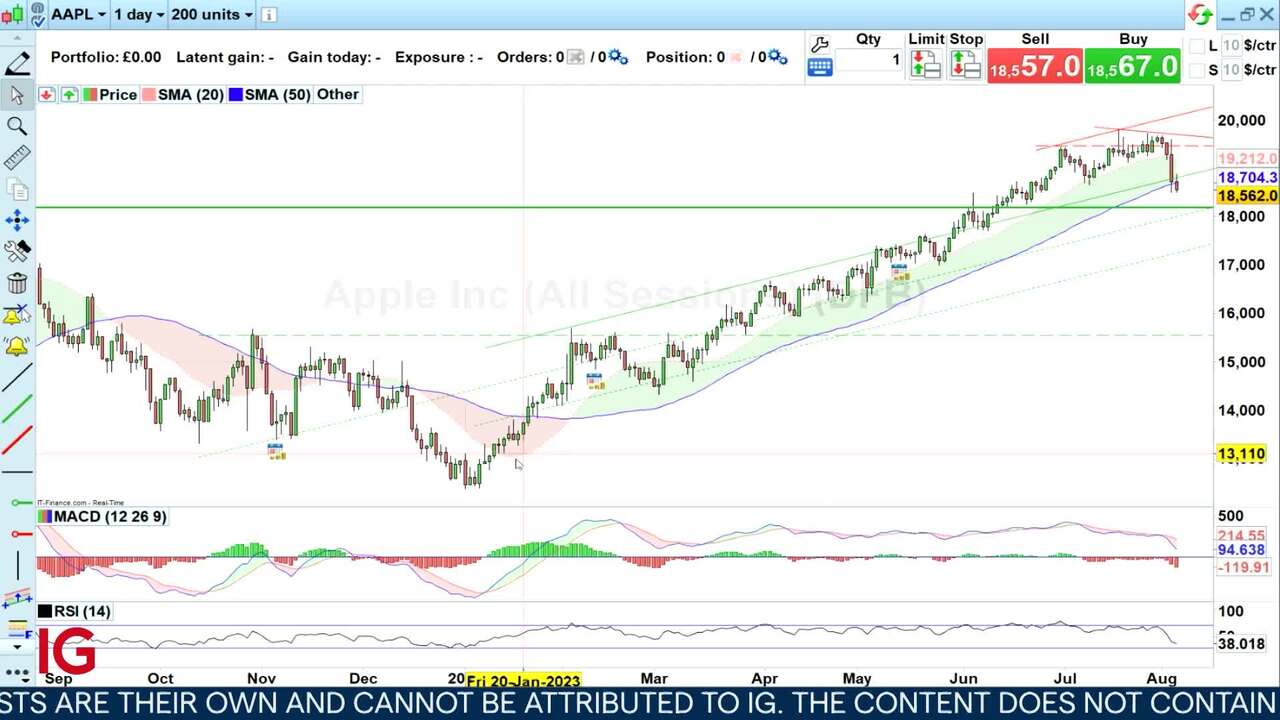Click the 18,704.3 SMA value label
The image size is (1280, 720).
pos(1247,178)
